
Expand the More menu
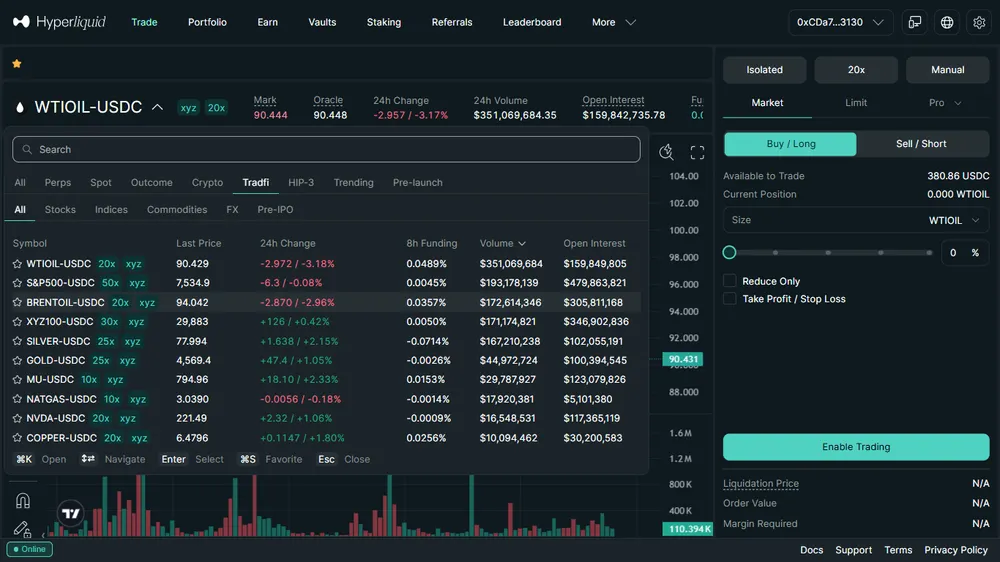click(x=614, y=22)
